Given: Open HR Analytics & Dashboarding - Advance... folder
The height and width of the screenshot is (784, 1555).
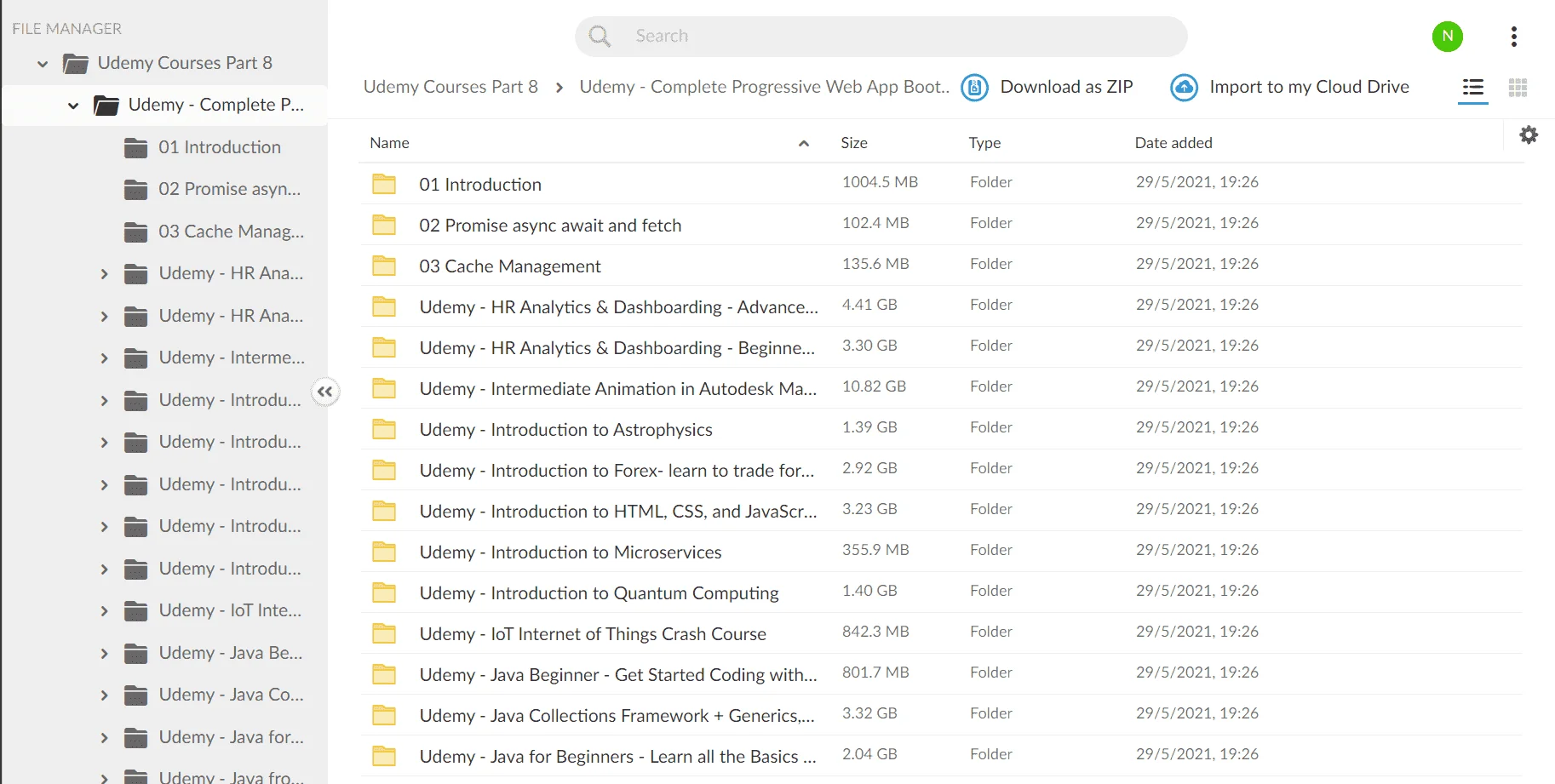Looking at the screenshot, I should (619, 306).
